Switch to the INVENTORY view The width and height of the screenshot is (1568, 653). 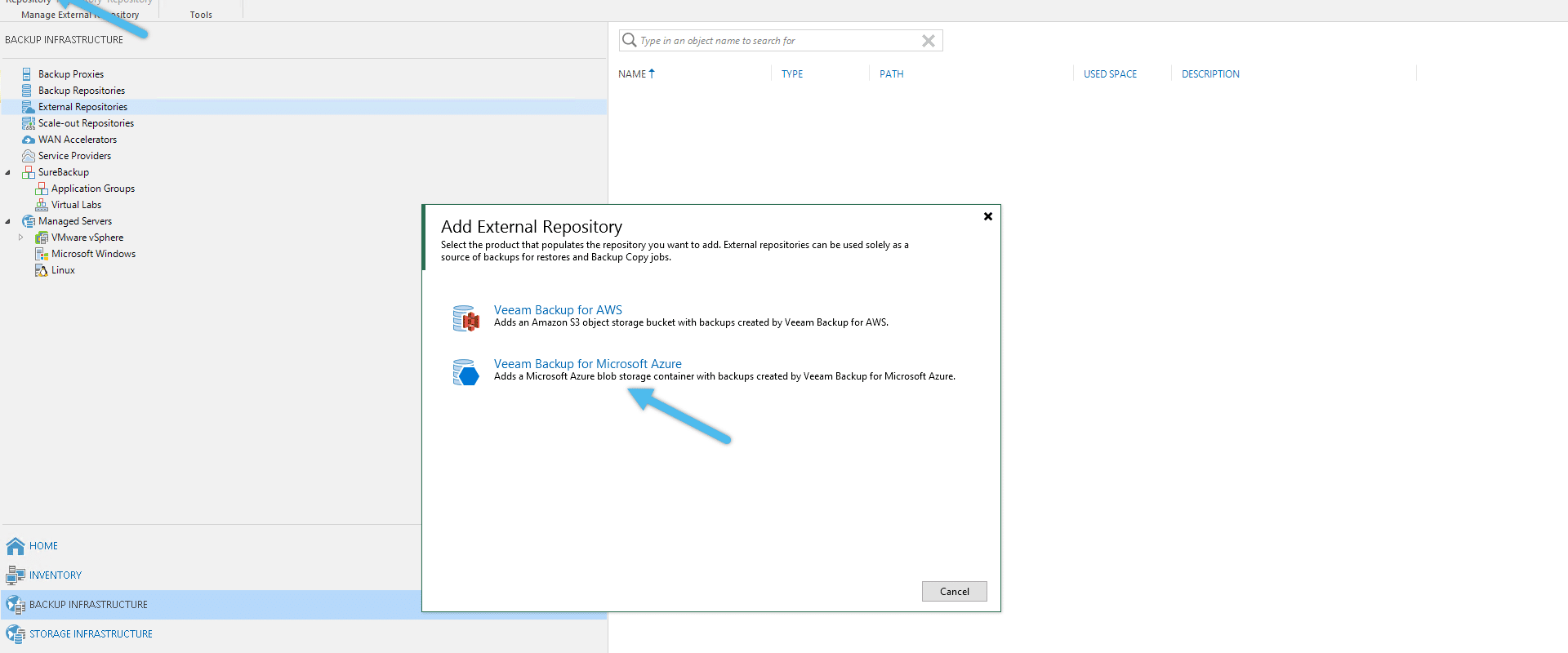click(56, 575)
